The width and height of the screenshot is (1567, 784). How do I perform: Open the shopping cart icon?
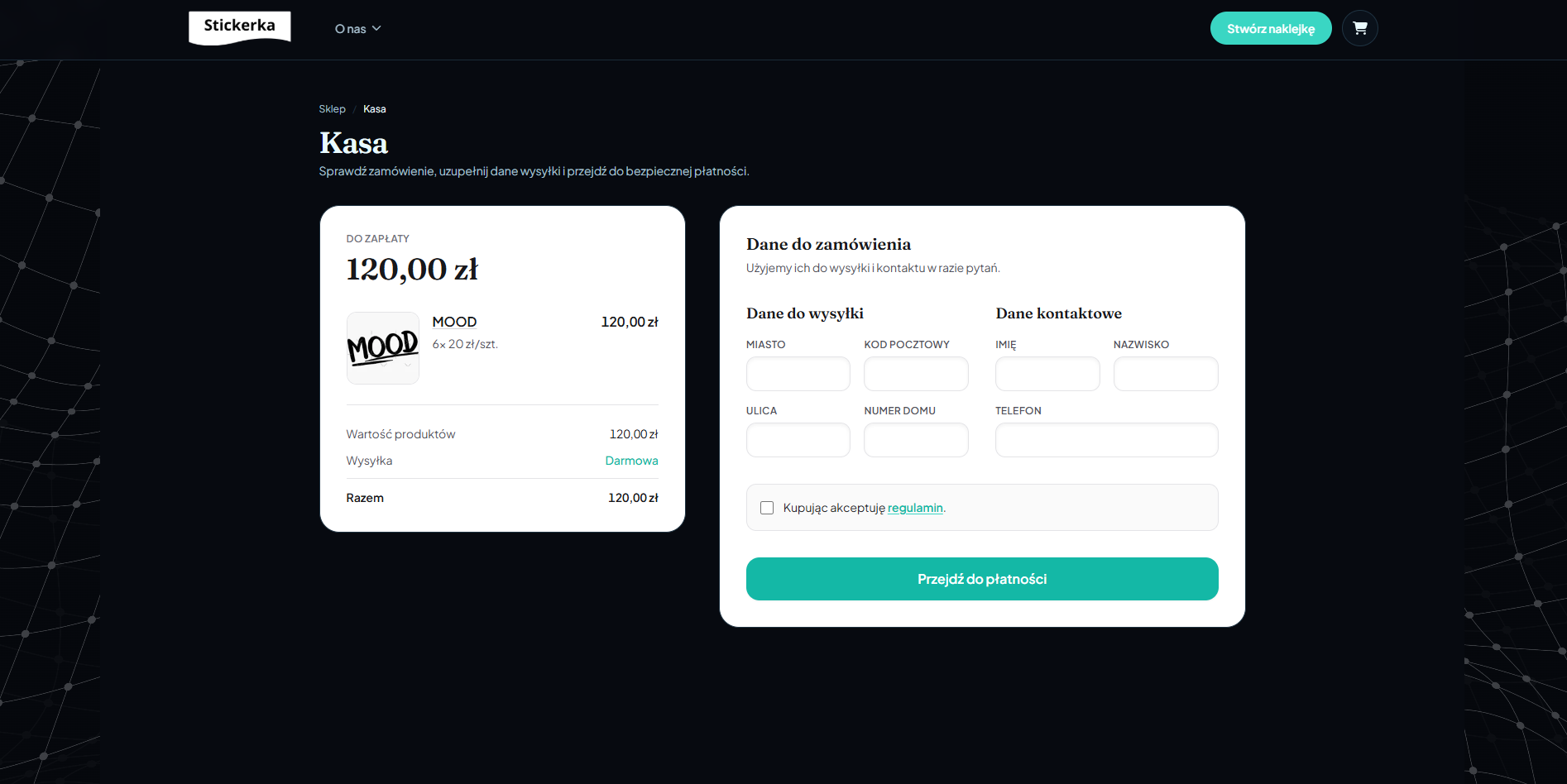(1359, 28)
